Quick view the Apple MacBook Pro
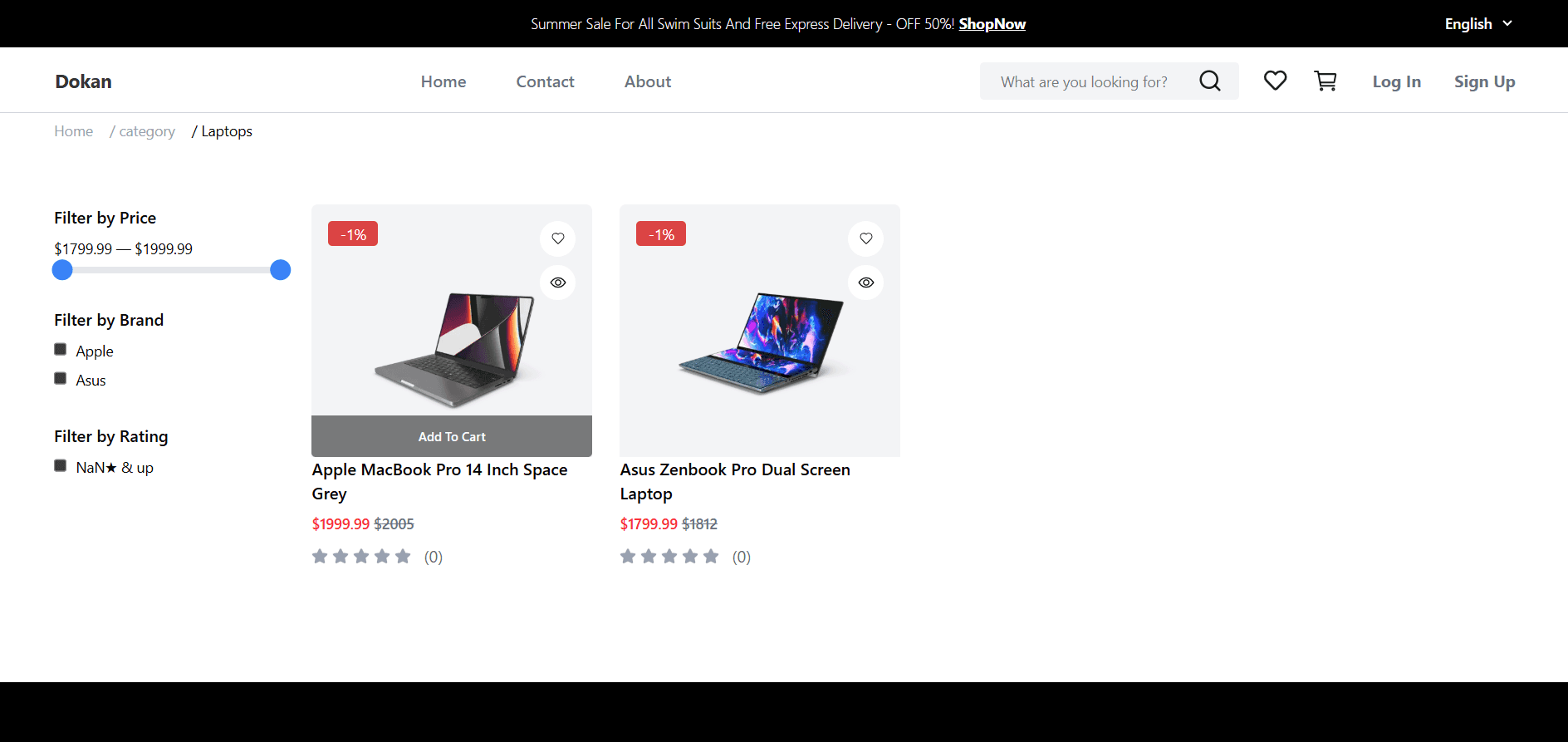The image size is (1568, 742). 557,283
